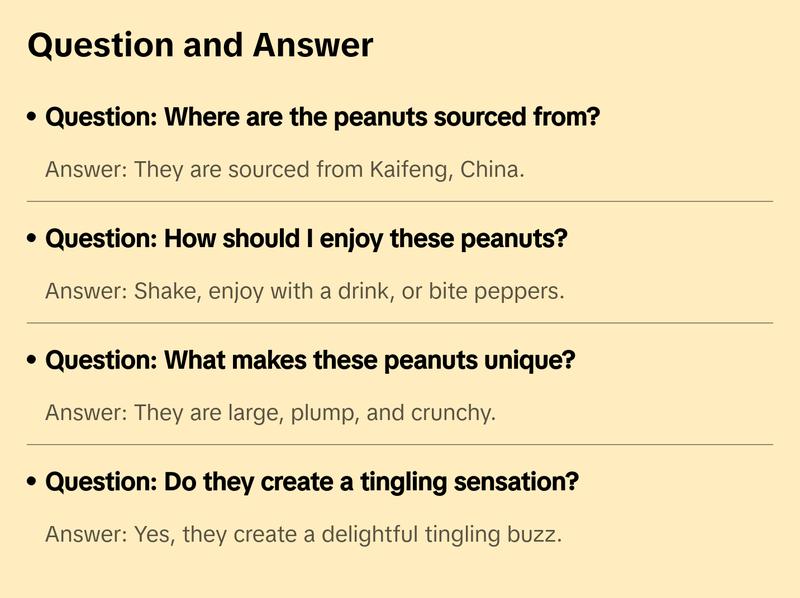Click the "Question and Answer" heading
This screenshot has width=800, height=598.
click(x=200, y=45)
